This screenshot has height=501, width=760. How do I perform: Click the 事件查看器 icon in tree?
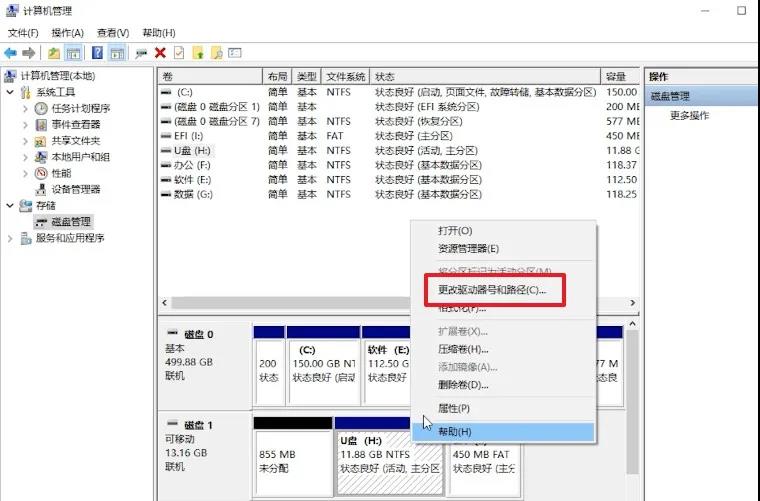41,125
